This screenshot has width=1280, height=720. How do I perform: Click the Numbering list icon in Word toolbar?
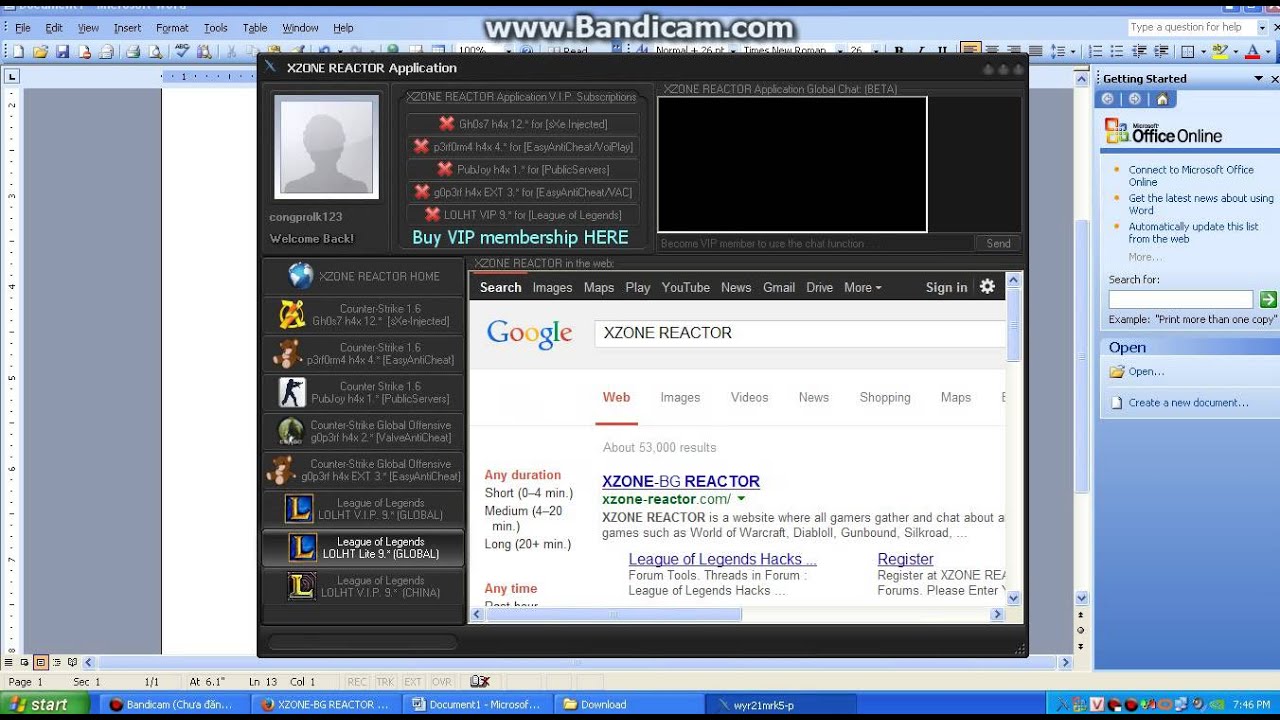tap(1095, 51)
